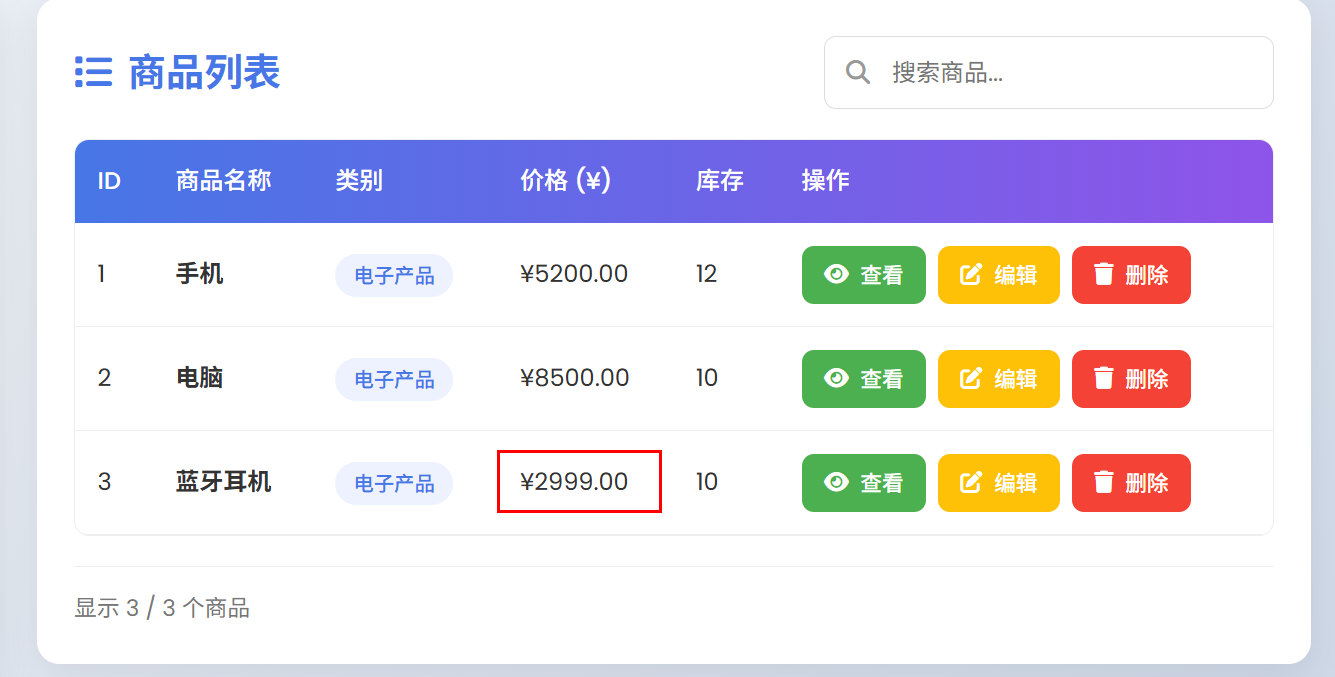Viewport: 1335px width, 677px height.
Task: Click the 类别 column header
Action: (x=359, y=181)
